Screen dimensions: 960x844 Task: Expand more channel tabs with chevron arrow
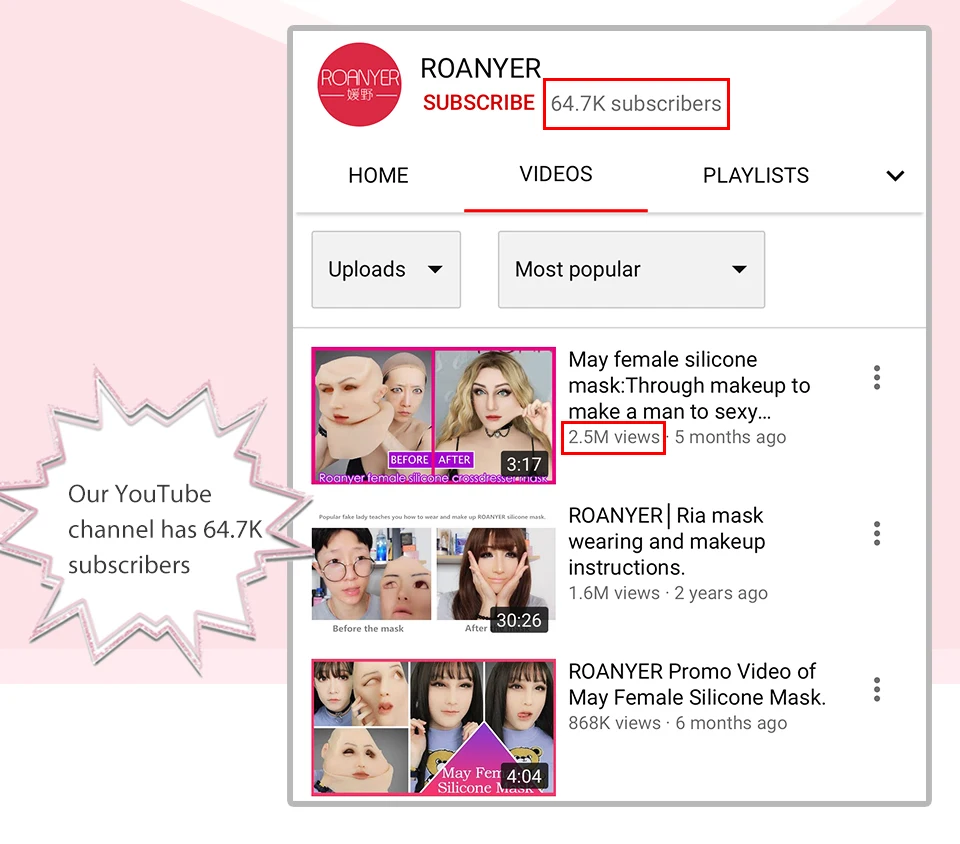[895, 176]
